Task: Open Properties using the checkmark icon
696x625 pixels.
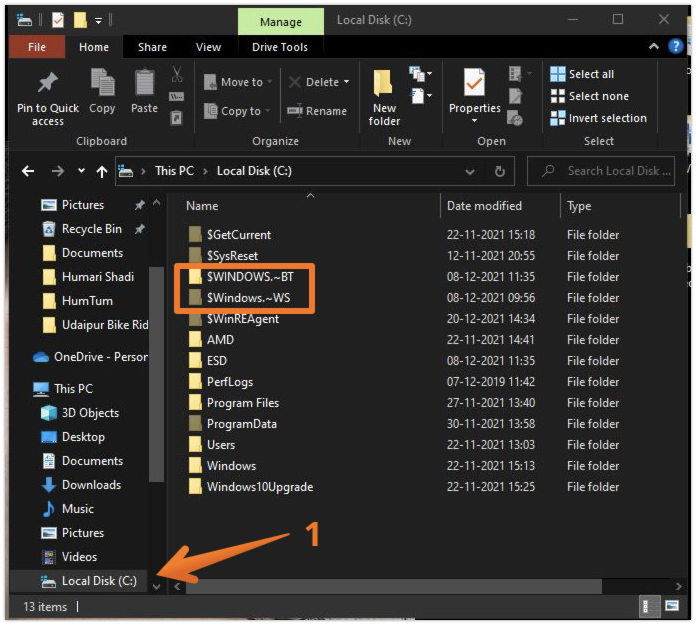Action: point(474,84)
